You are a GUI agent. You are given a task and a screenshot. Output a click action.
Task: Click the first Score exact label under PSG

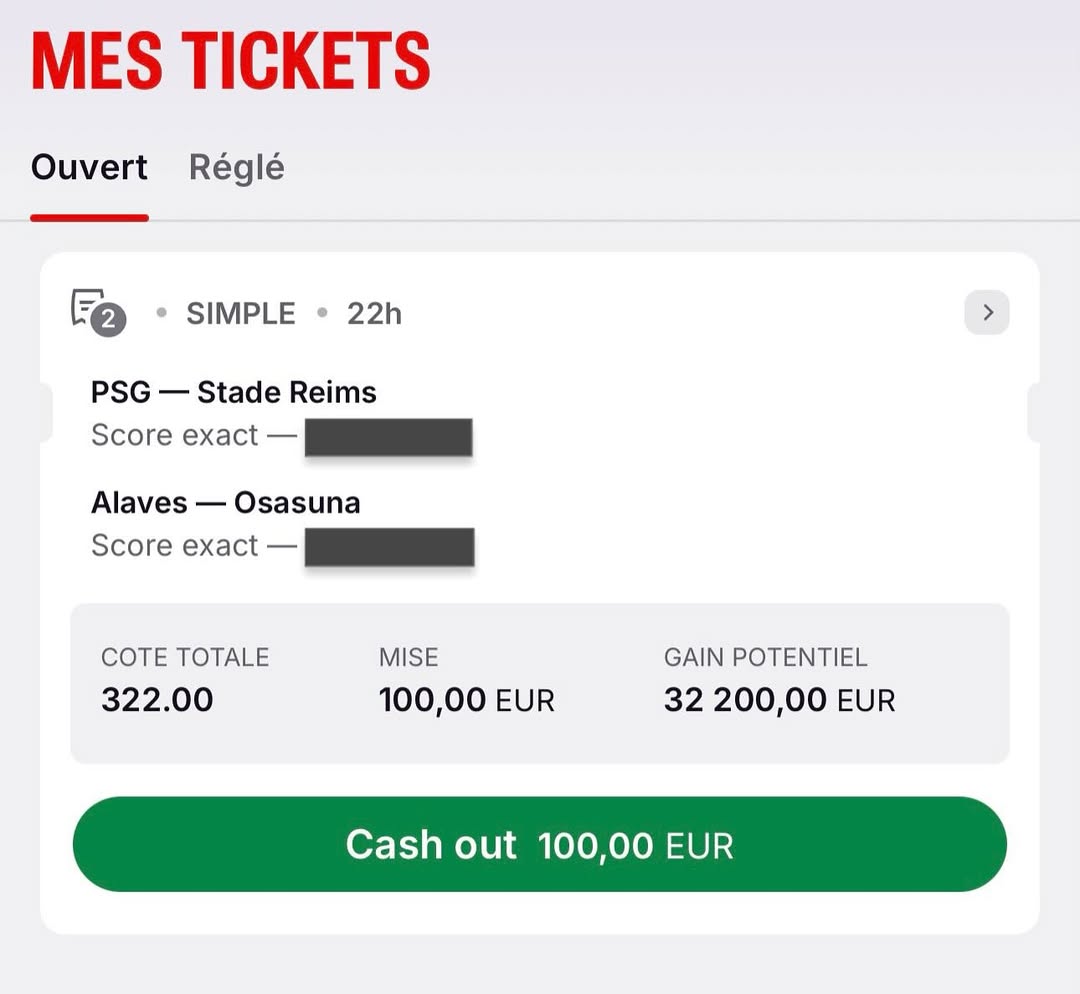click(x=174, y=435)
